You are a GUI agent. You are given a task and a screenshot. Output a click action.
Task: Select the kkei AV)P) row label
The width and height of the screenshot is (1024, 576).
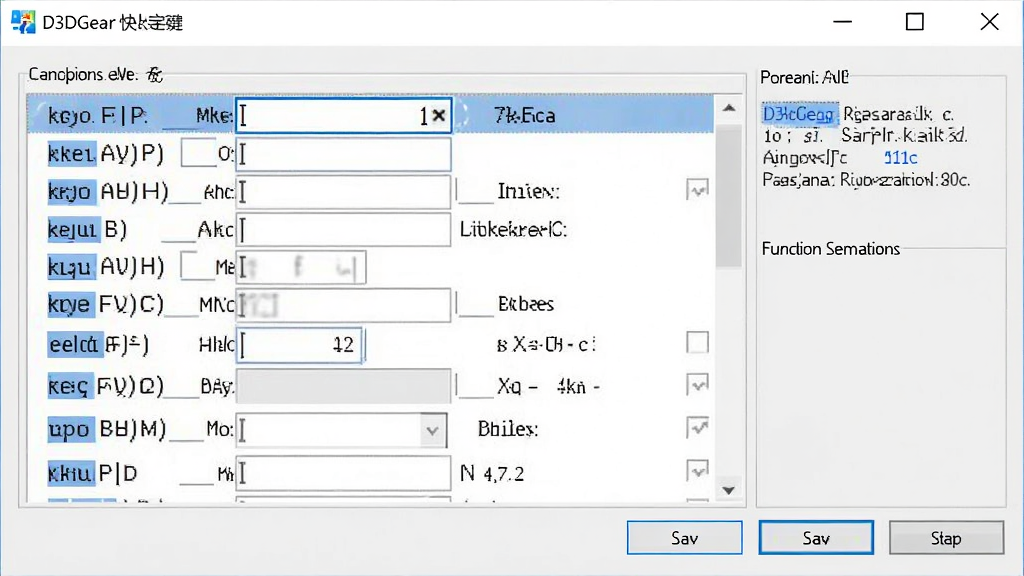(105, 153)
